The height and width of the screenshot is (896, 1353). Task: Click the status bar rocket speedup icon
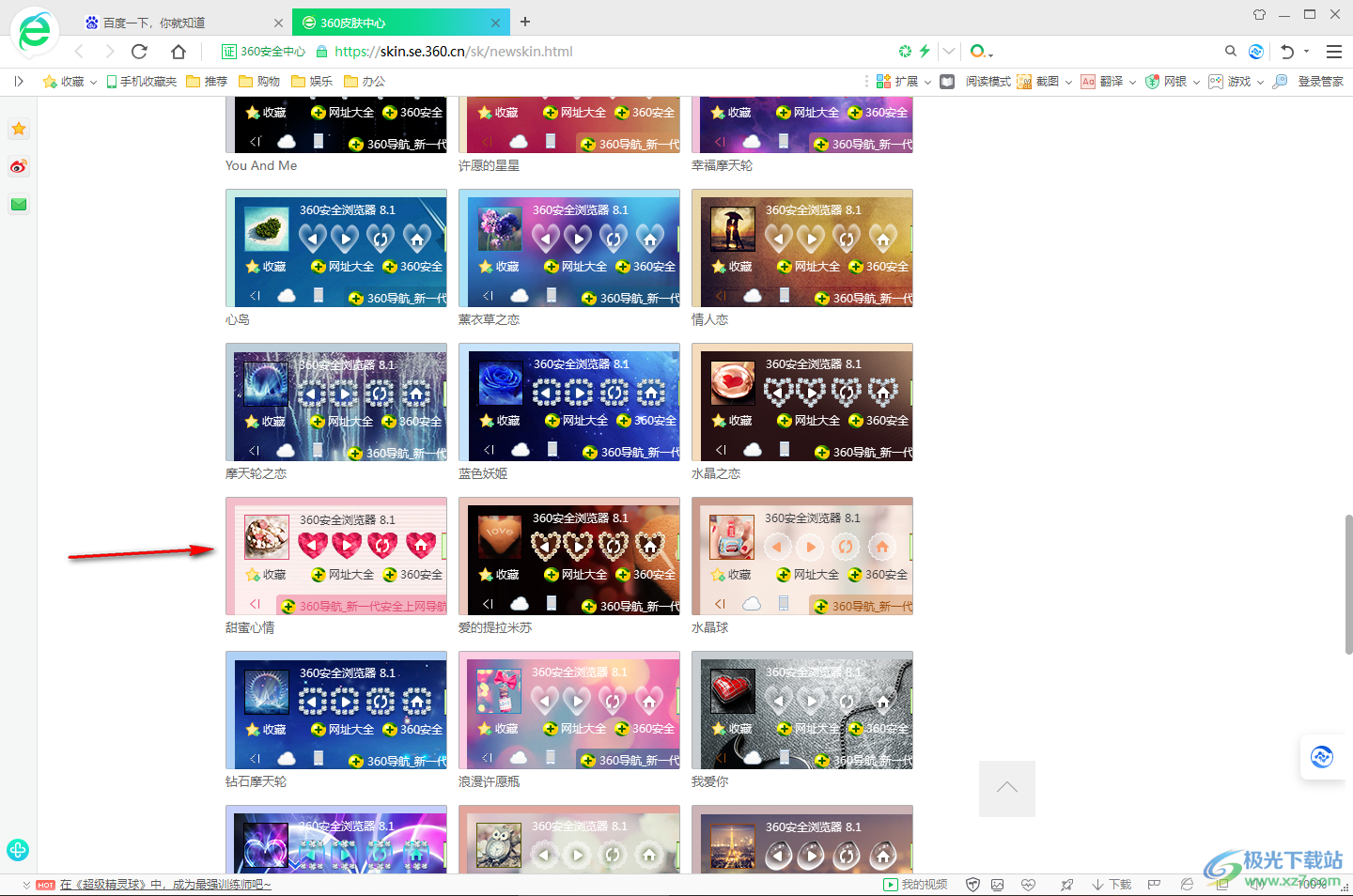tap(1066, 885)
